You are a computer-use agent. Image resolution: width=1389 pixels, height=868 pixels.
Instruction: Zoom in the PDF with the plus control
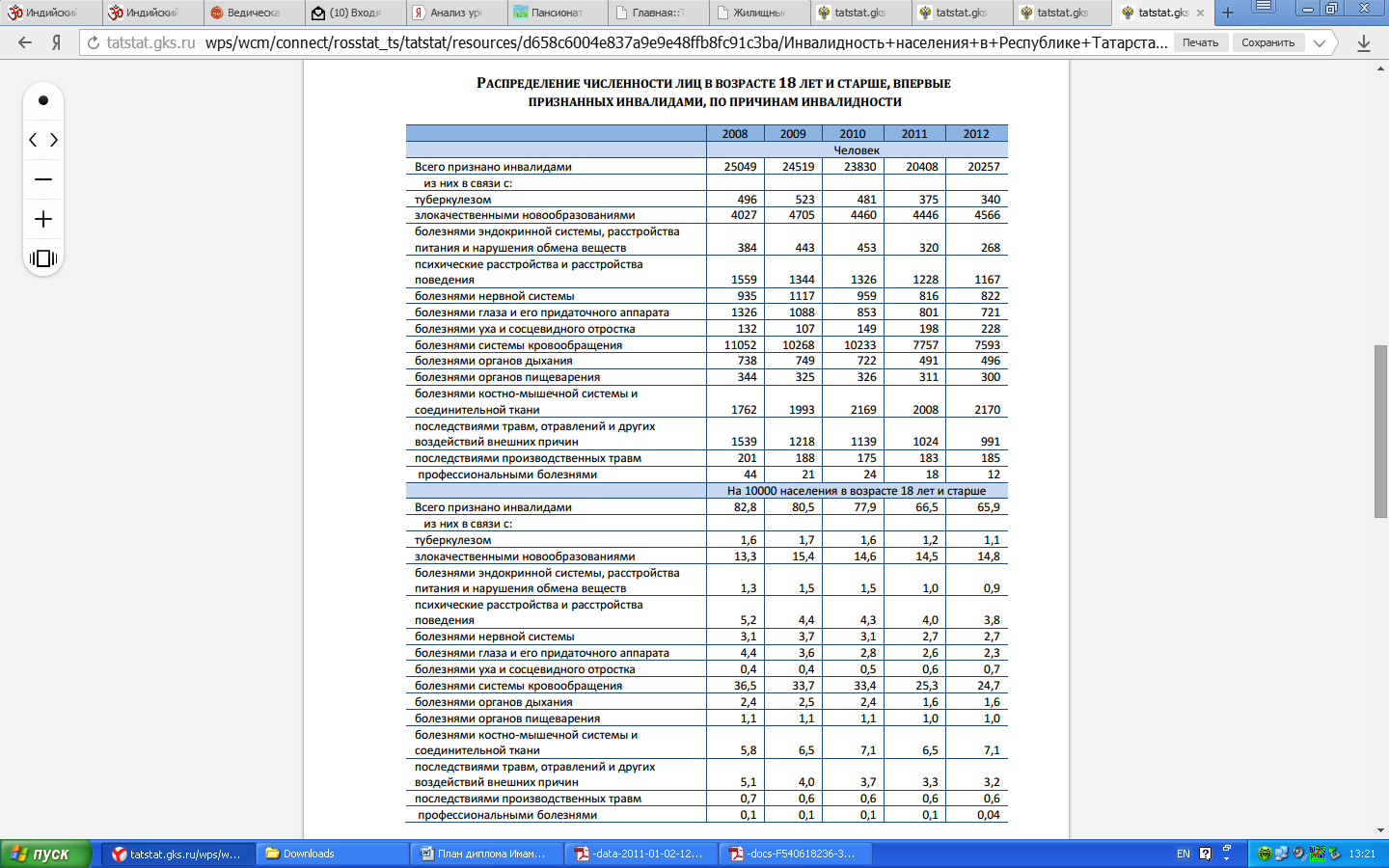click(x=43, y=219)
